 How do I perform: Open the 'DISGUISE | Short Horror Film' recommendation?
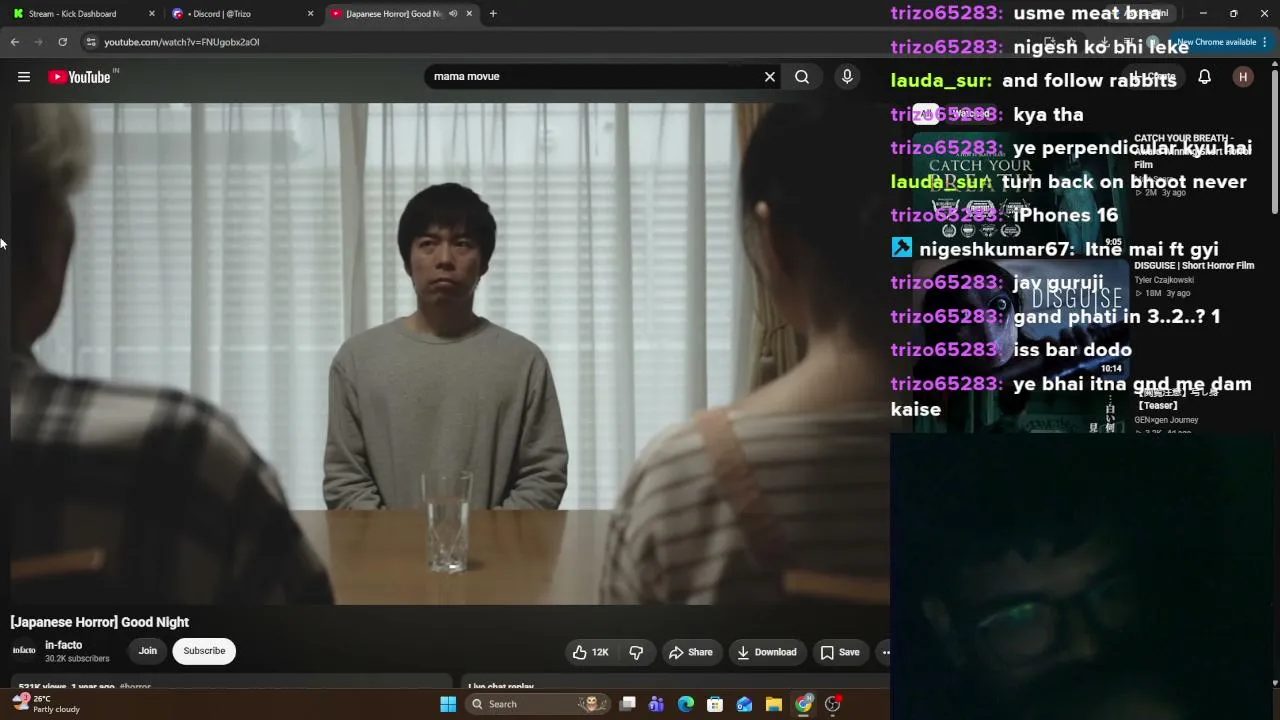tap(1194, 266)
